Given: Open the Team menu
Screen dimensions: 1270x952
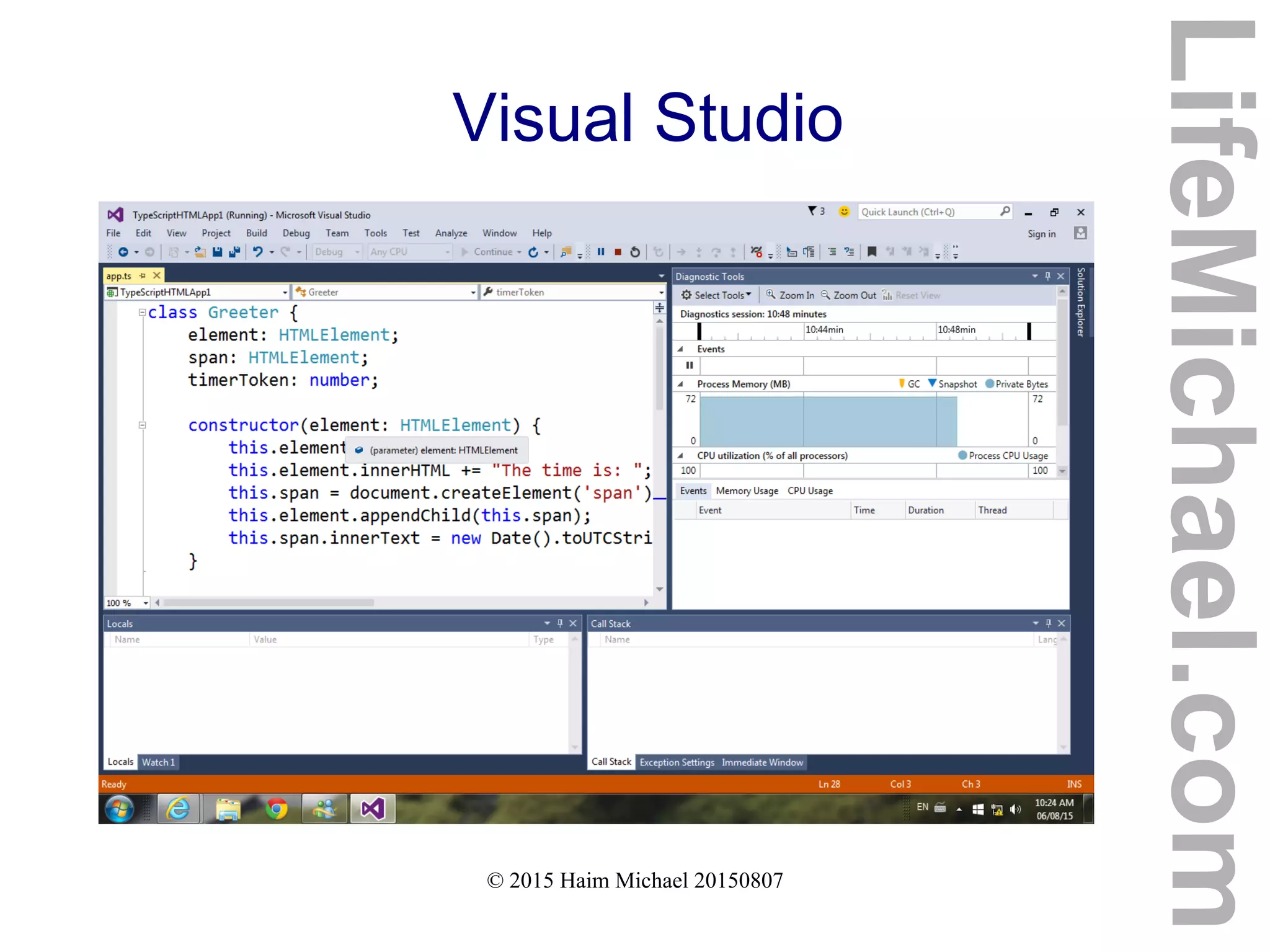Looking at the screenshot, I should point(337,233).
